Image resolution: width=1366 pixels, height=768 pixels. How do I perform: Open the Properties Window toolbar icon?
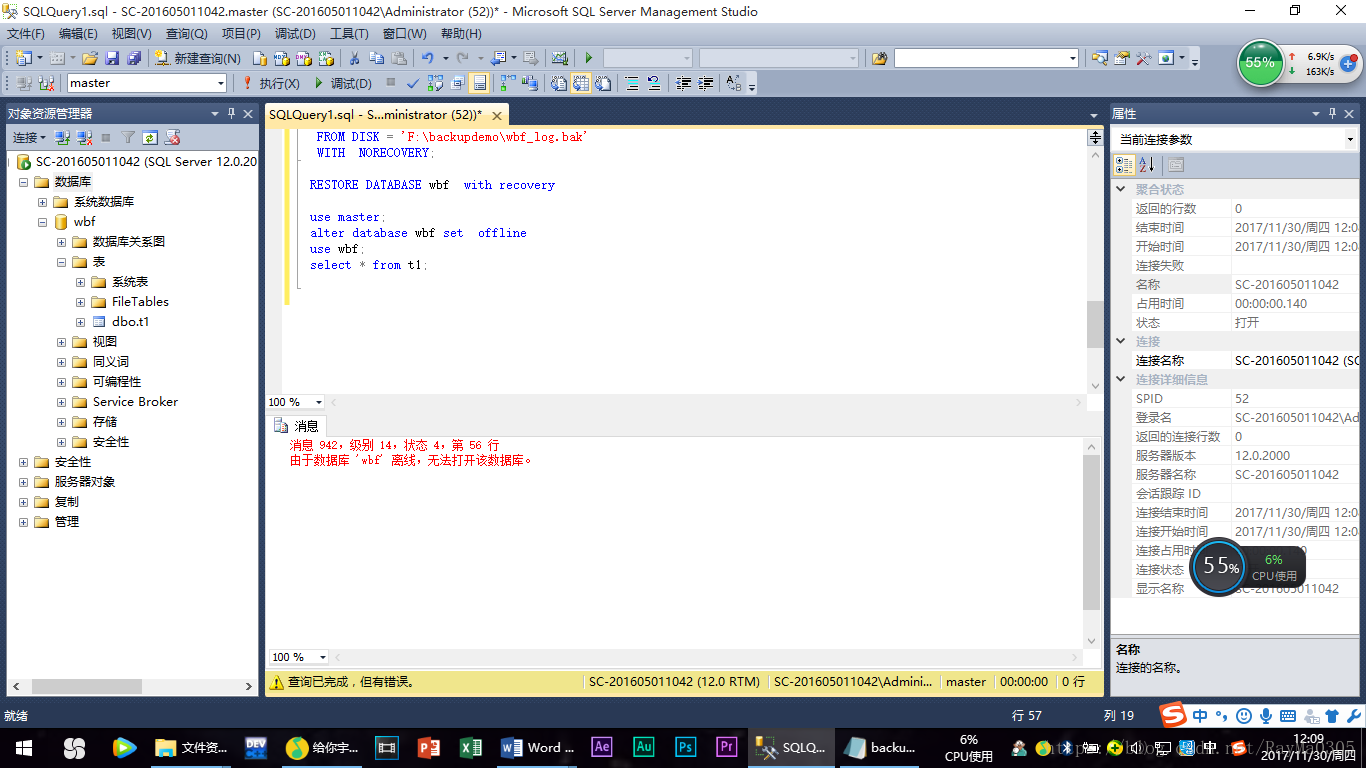pyautogui.click(x=1121, y=58)
